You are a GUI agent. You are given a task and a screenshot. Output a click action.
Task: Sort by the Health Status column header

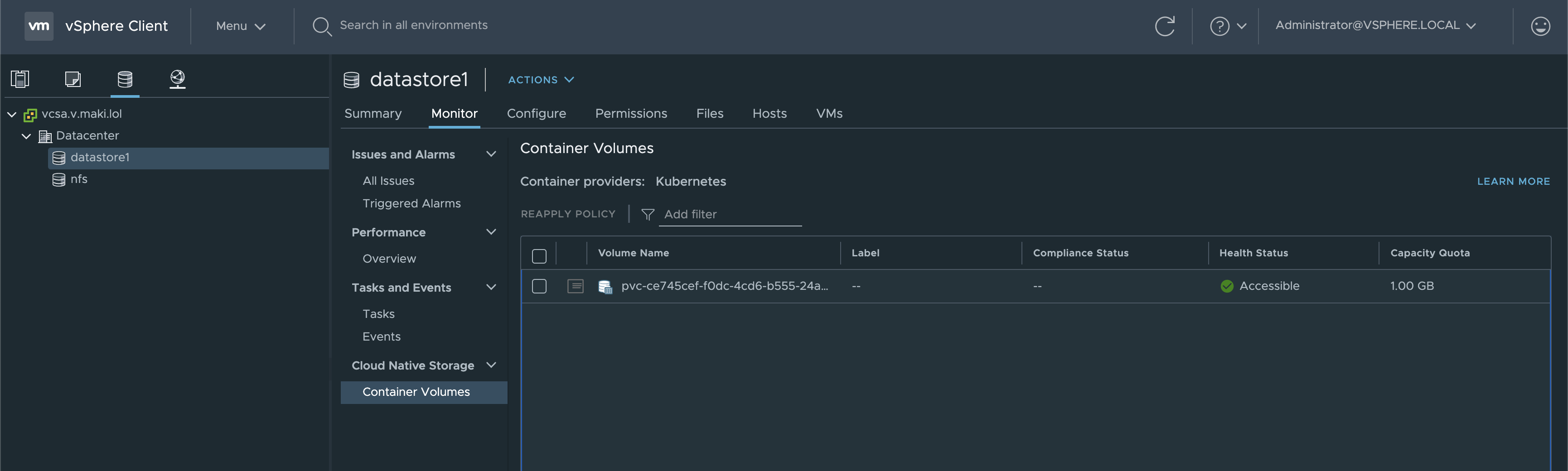coord(1253,253)
